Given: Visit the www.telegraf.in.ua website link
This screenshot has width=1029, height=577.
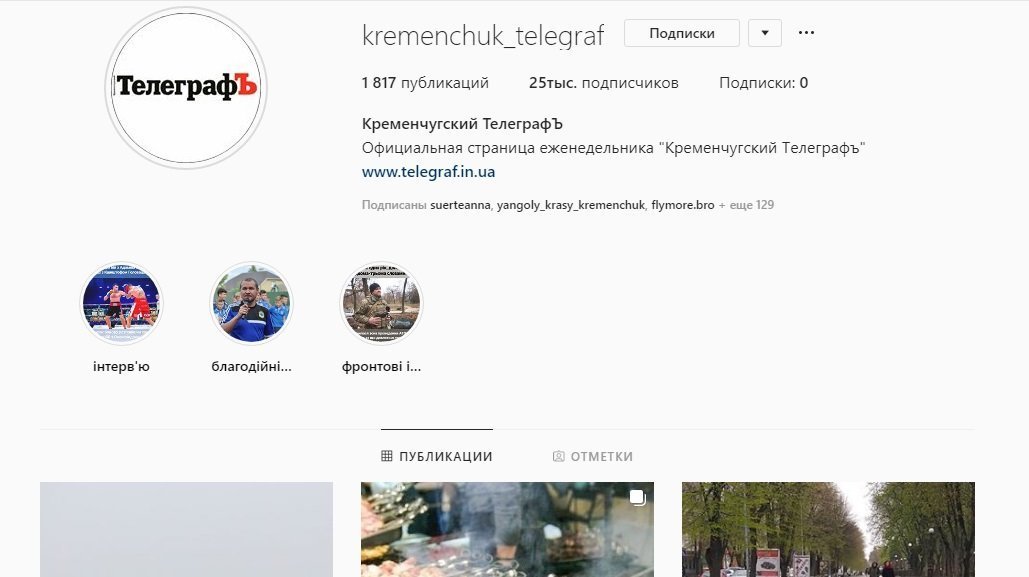Looking at the screenshot, I should [429, 172].
